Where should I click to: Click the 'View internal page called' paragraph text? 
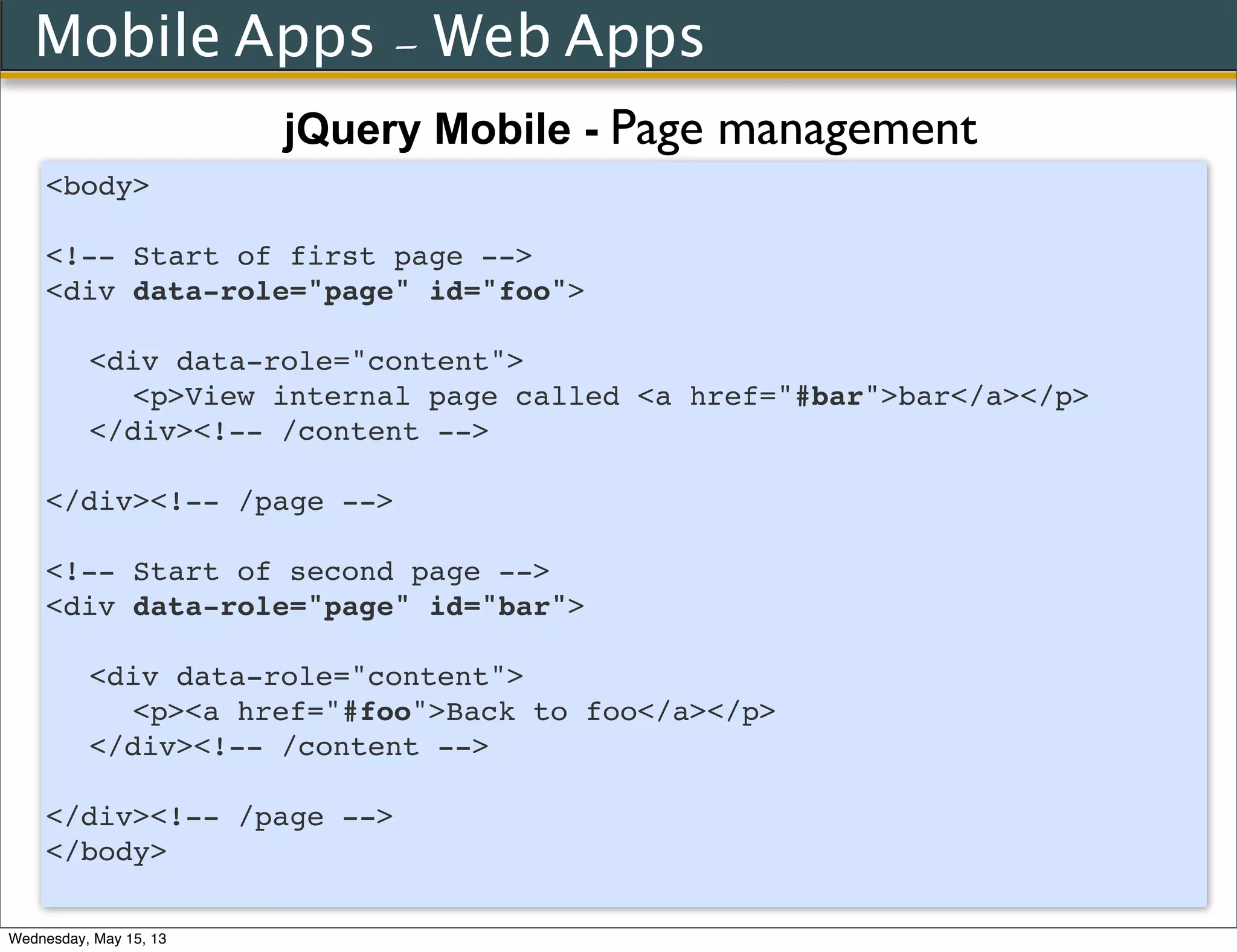click(402, 397)
